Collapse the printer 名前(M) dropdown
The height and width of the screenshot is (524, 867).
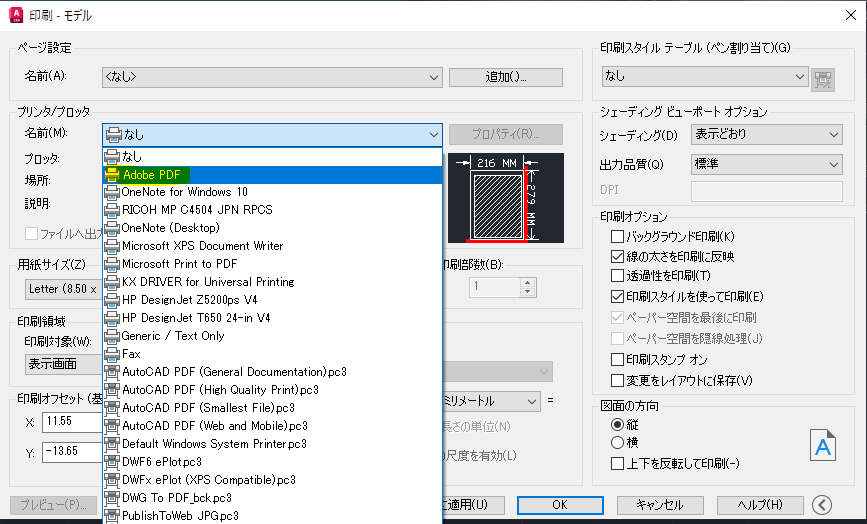click(x=272, y=134)
